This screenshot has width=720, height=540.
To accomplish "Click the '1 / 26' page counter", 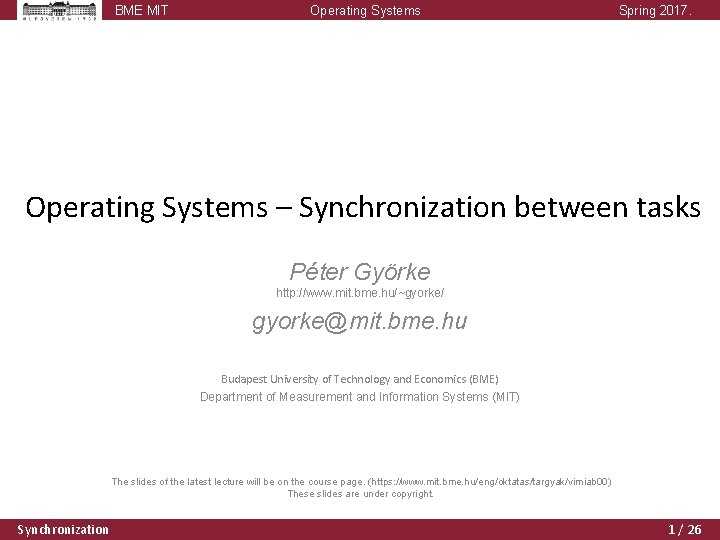I will coord(685,530).
